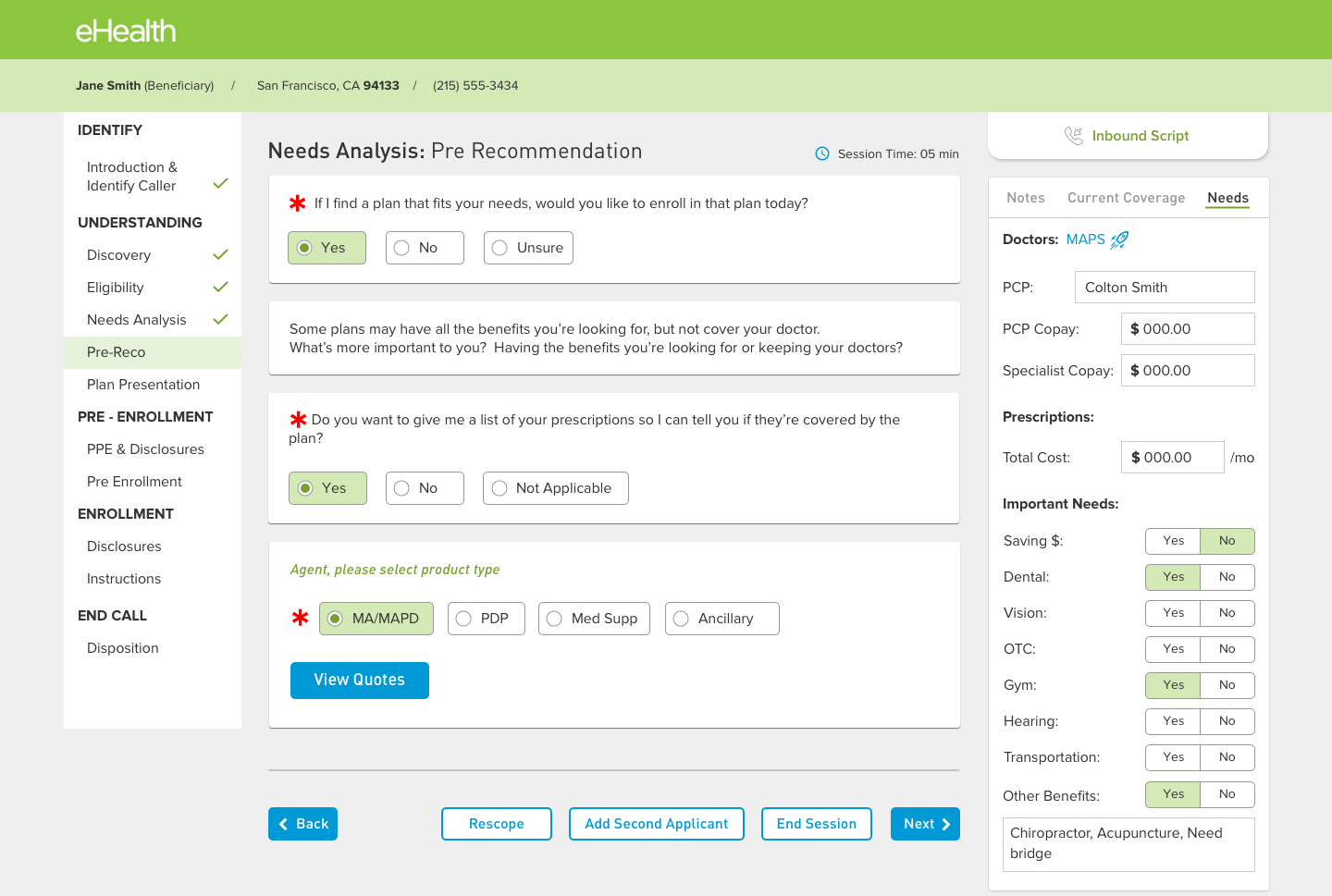Select Yes for enroll in plan today
This screenshot has height=896, width=1332.
click(x=327, y=248)
